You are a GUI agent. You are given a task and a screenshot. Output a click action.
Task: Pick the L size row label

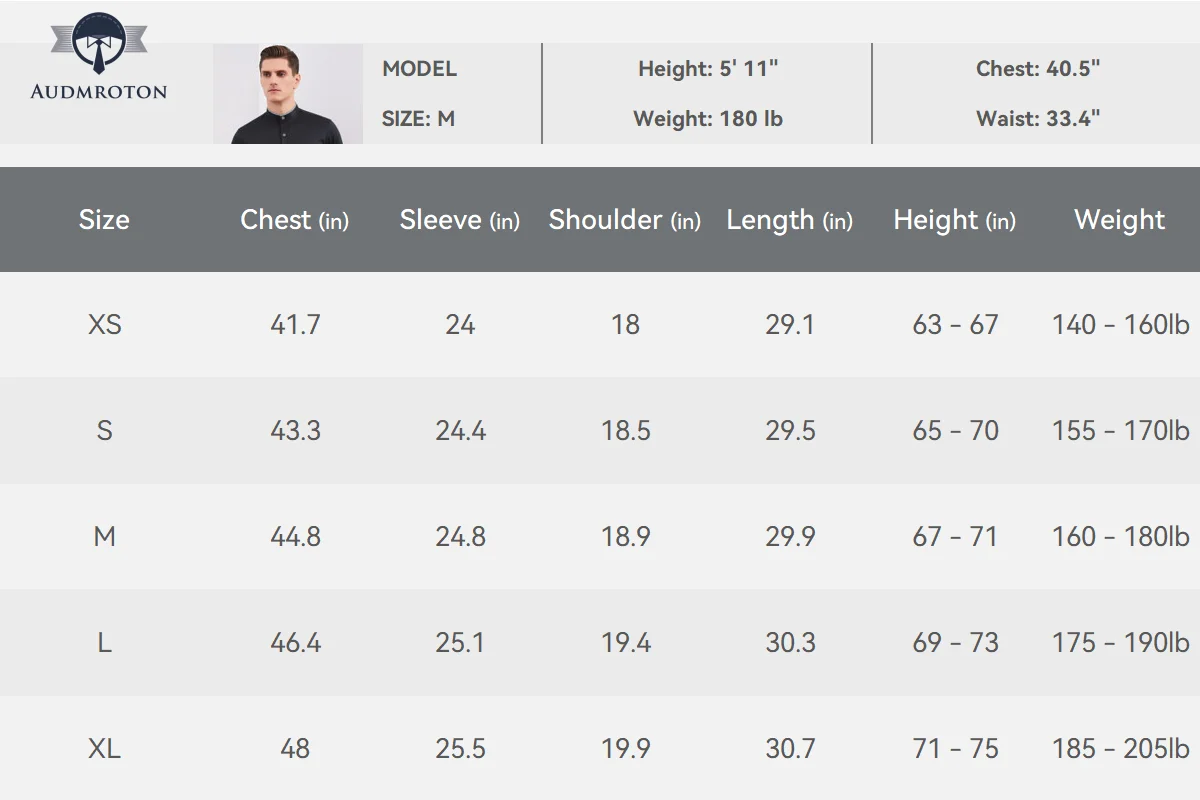104,643
